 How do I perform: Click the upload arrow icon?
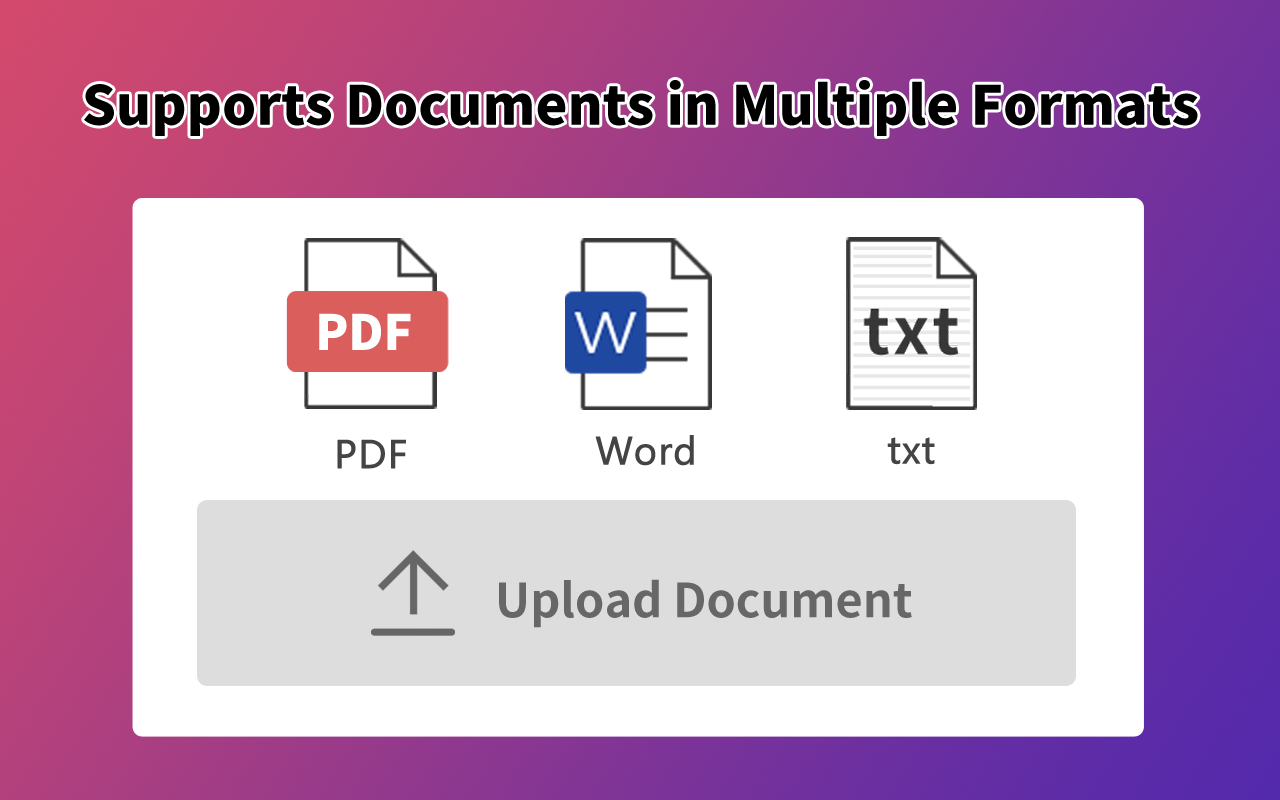[413, 595]
